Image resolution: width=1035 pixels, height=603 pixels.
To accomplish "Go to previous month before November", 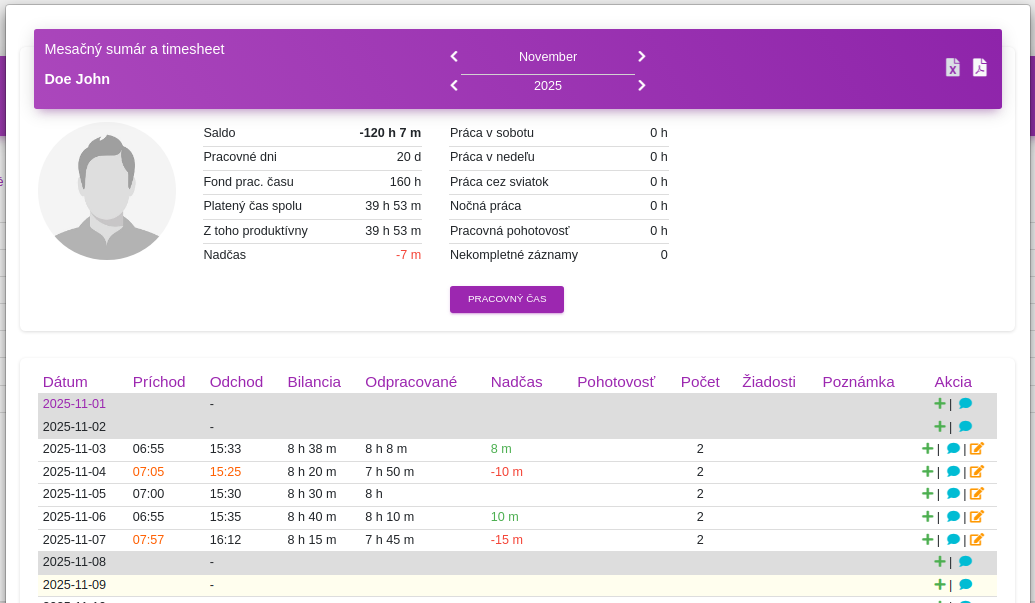I will coord(454,57).
